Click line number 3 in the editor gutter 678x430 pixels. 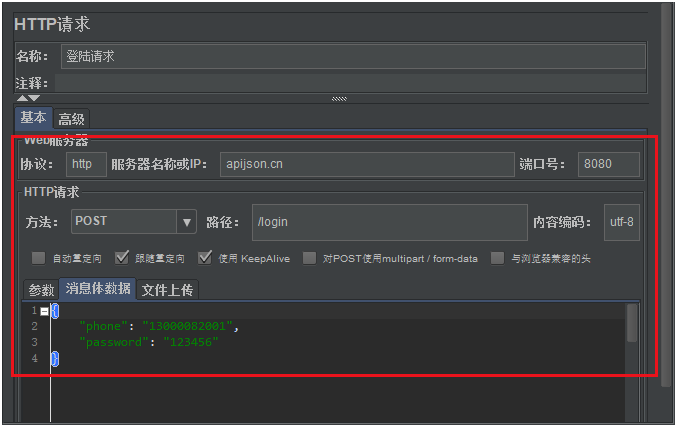tap(35, 342)
